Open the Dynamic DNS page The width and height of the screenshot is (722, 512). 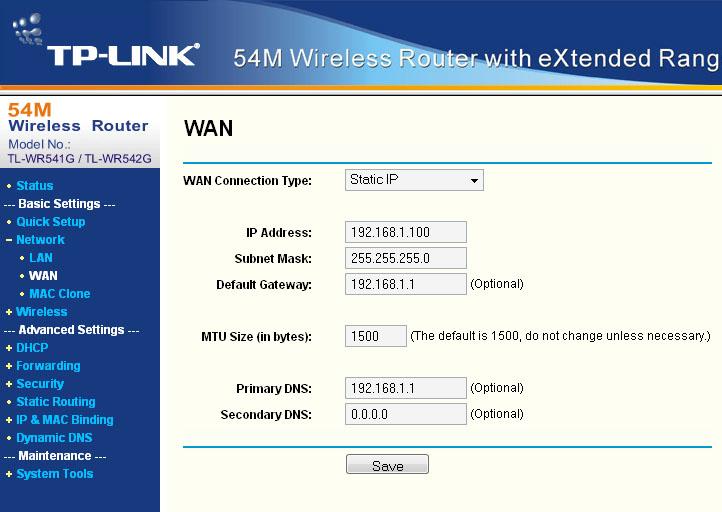click(54, 437)
